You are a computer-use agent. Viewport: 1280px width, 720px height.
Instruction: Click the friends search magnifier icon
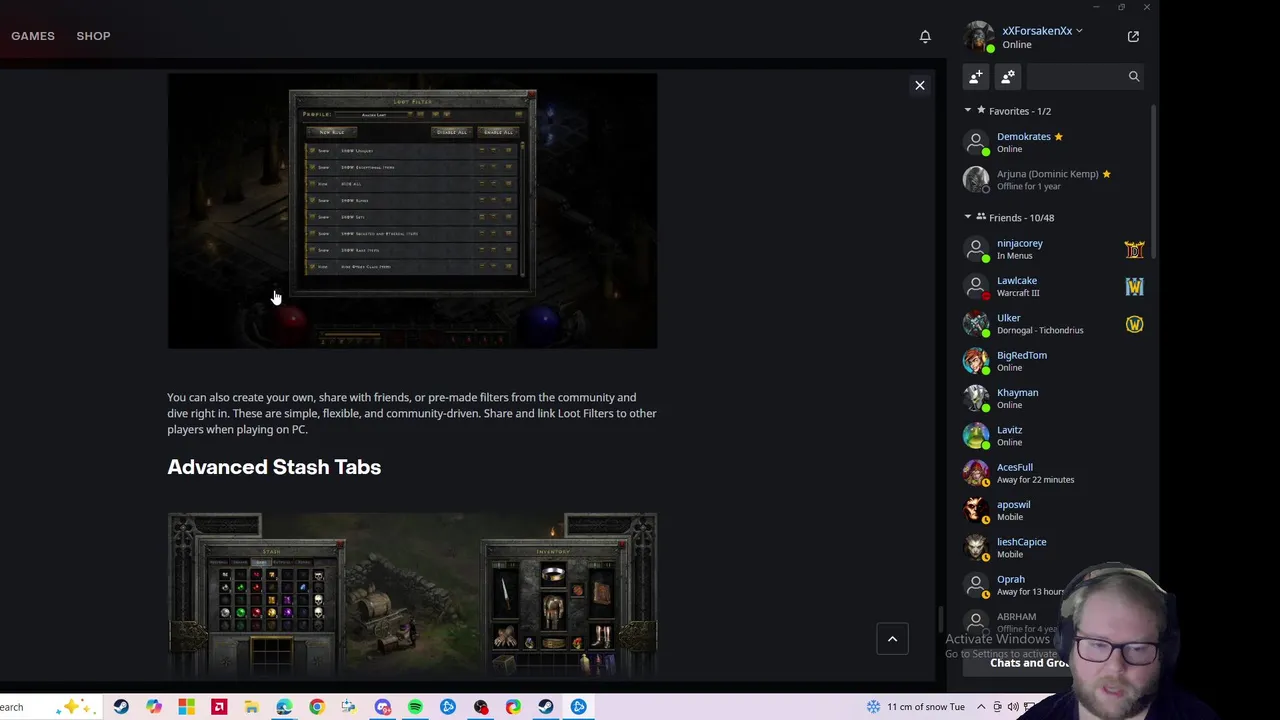coord(1134,77)
